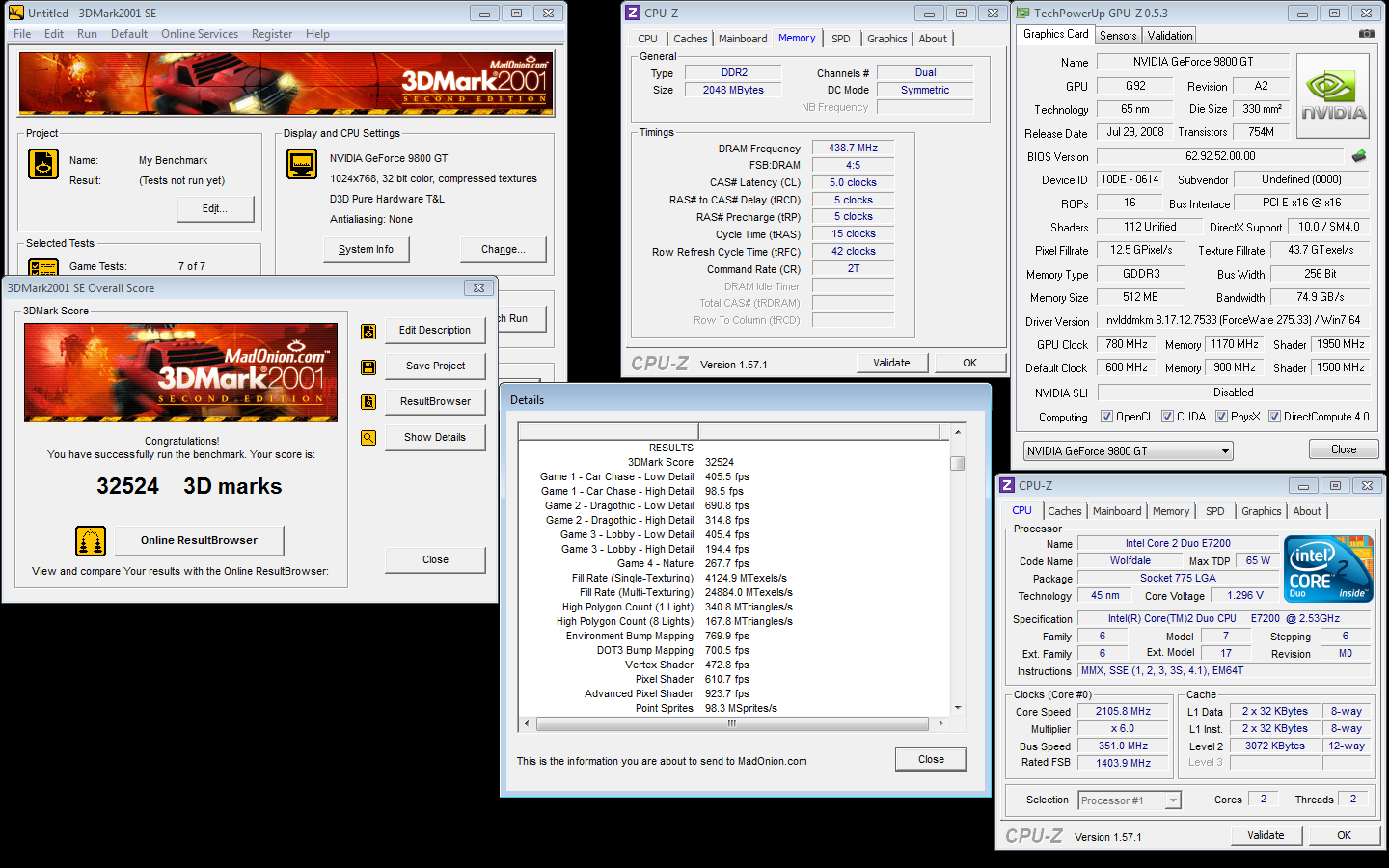This screenshot has height=868, width=1389.
Task: Click the Selected Tests icon
Action: [x=43, y=267]
